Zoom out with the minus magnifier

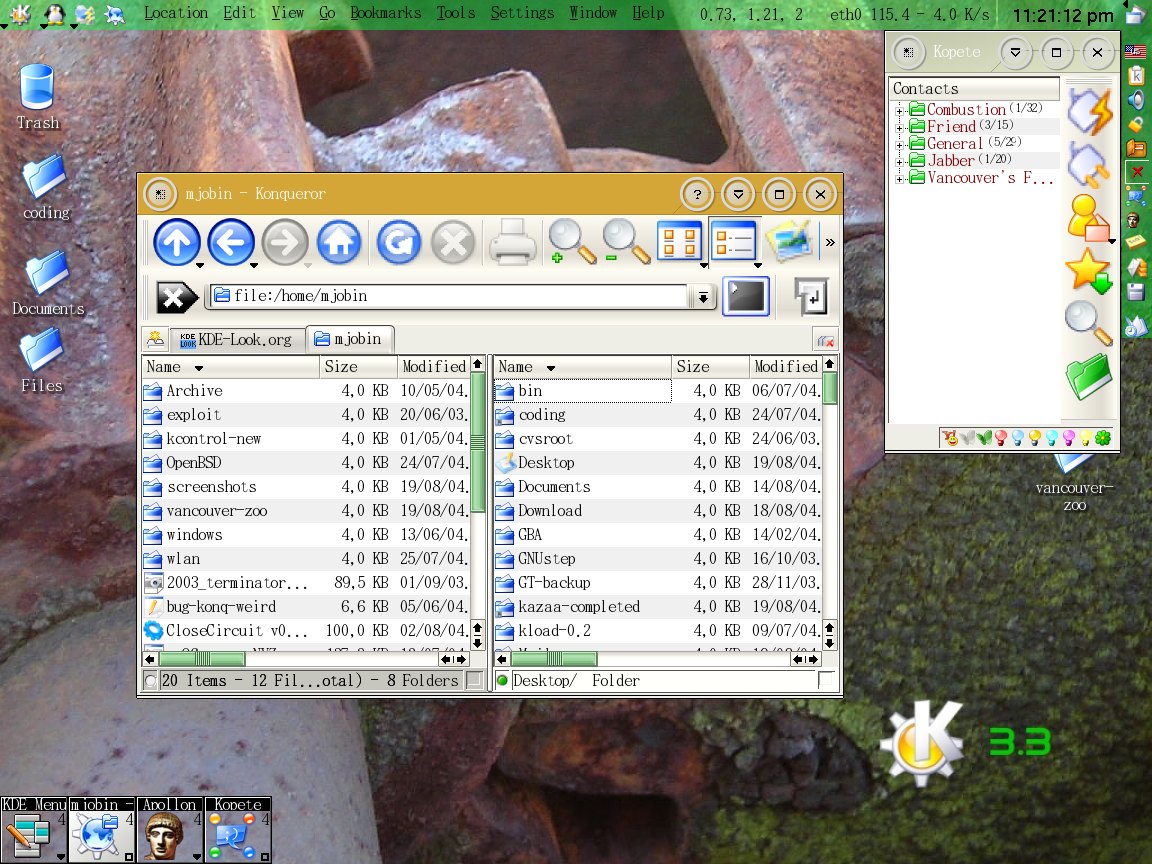click(626, 242)
